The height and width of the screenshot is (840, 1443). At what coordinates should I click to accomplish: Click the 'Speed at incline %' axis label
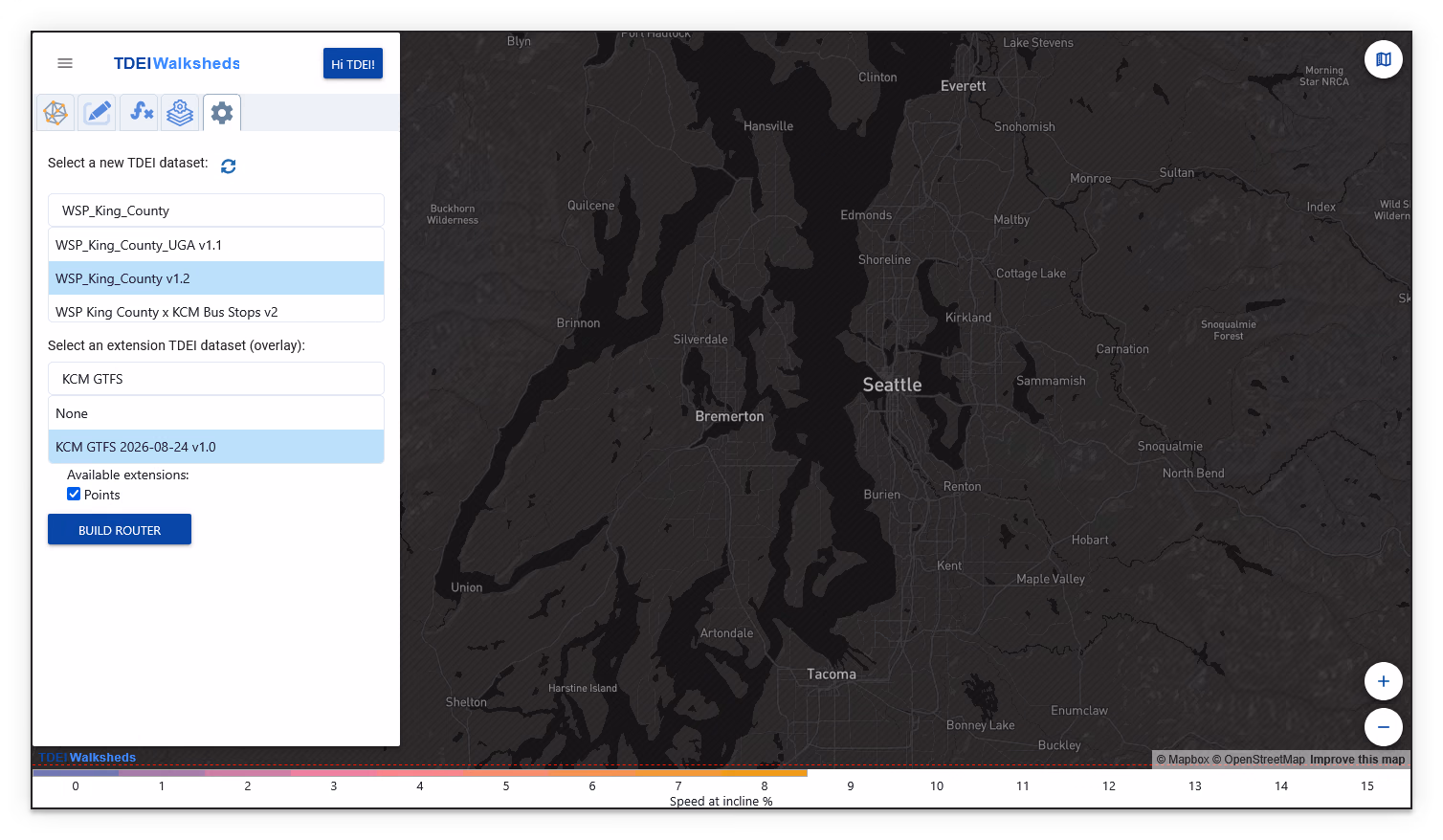click(721, 802)
